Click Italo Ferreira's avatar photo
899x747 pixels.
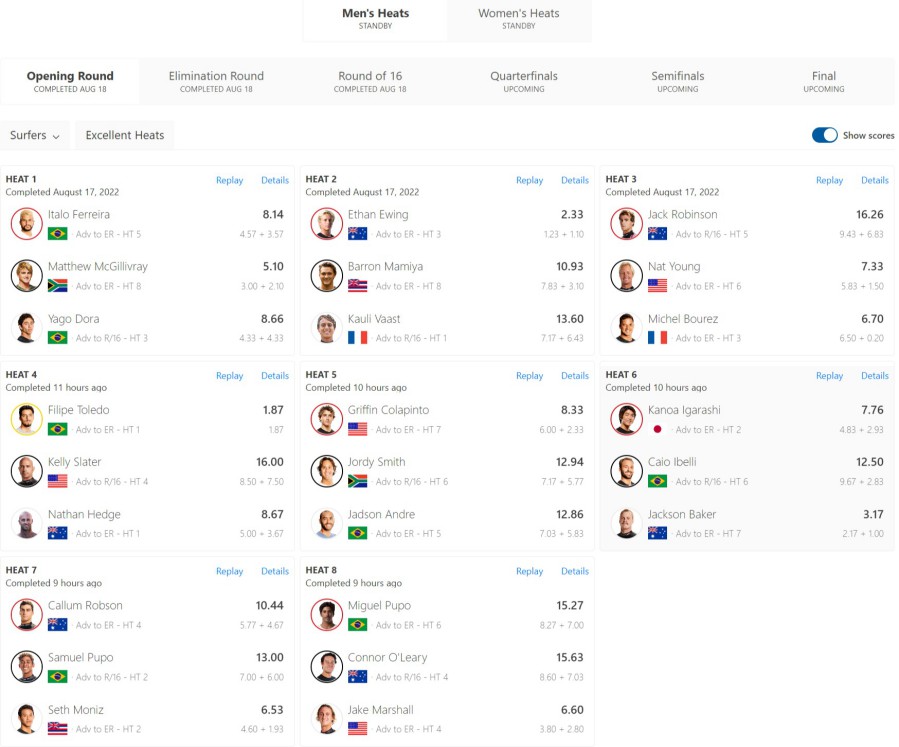26,224
